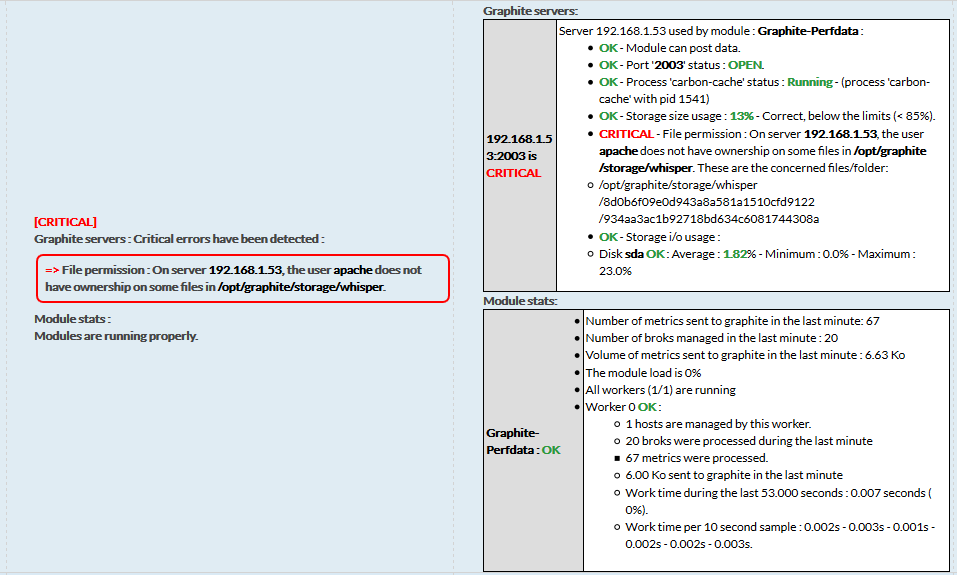Click the red [CRITICAL] status heading
The width and height of the screenshot is (957, 575).
click(65, 222)
